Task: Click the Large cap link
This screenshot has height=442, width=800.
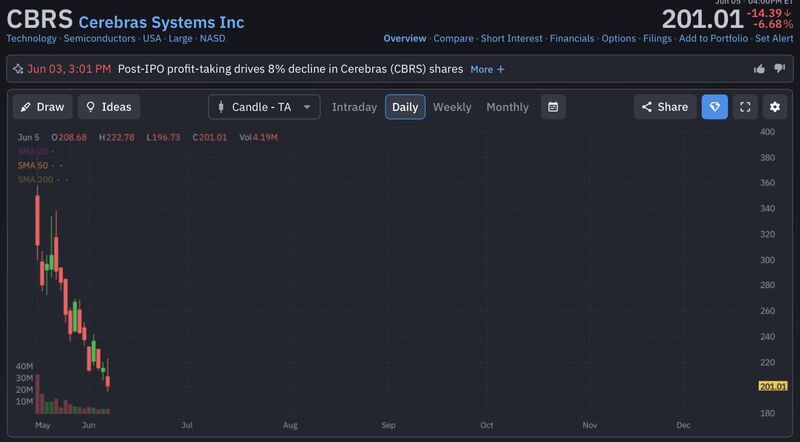Action: click(180, 38)
